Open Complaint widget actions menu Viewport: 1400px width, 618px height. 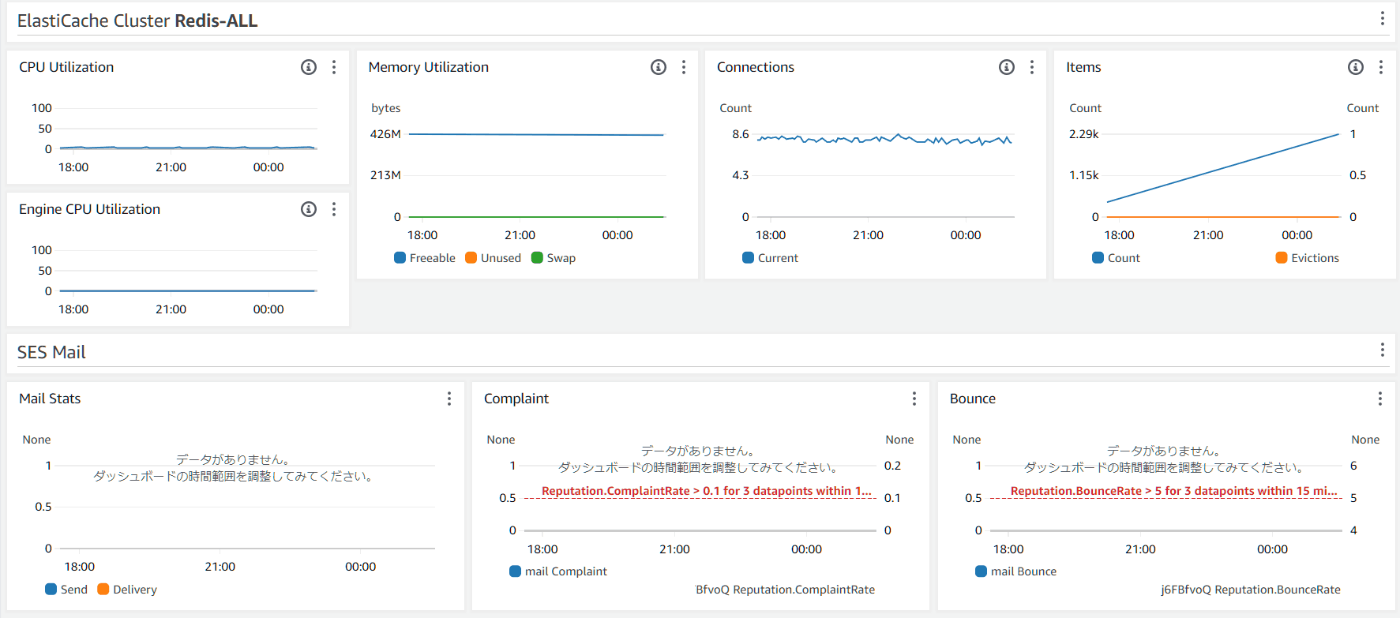914,398
